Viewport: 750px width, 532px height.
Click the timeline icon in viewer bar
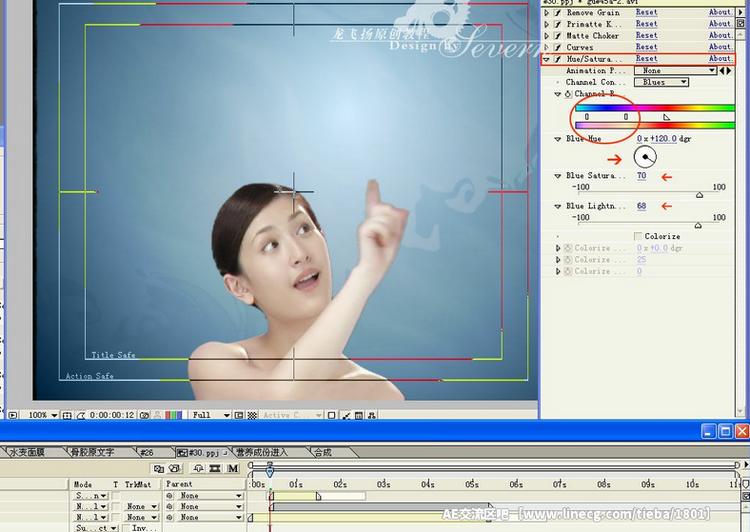point(359,415)
